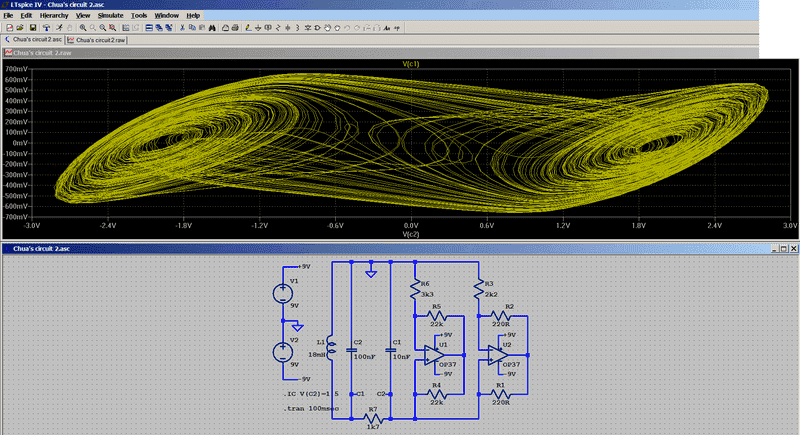
Task: Click the Find binoculars icon
Action: coord(211,27)
